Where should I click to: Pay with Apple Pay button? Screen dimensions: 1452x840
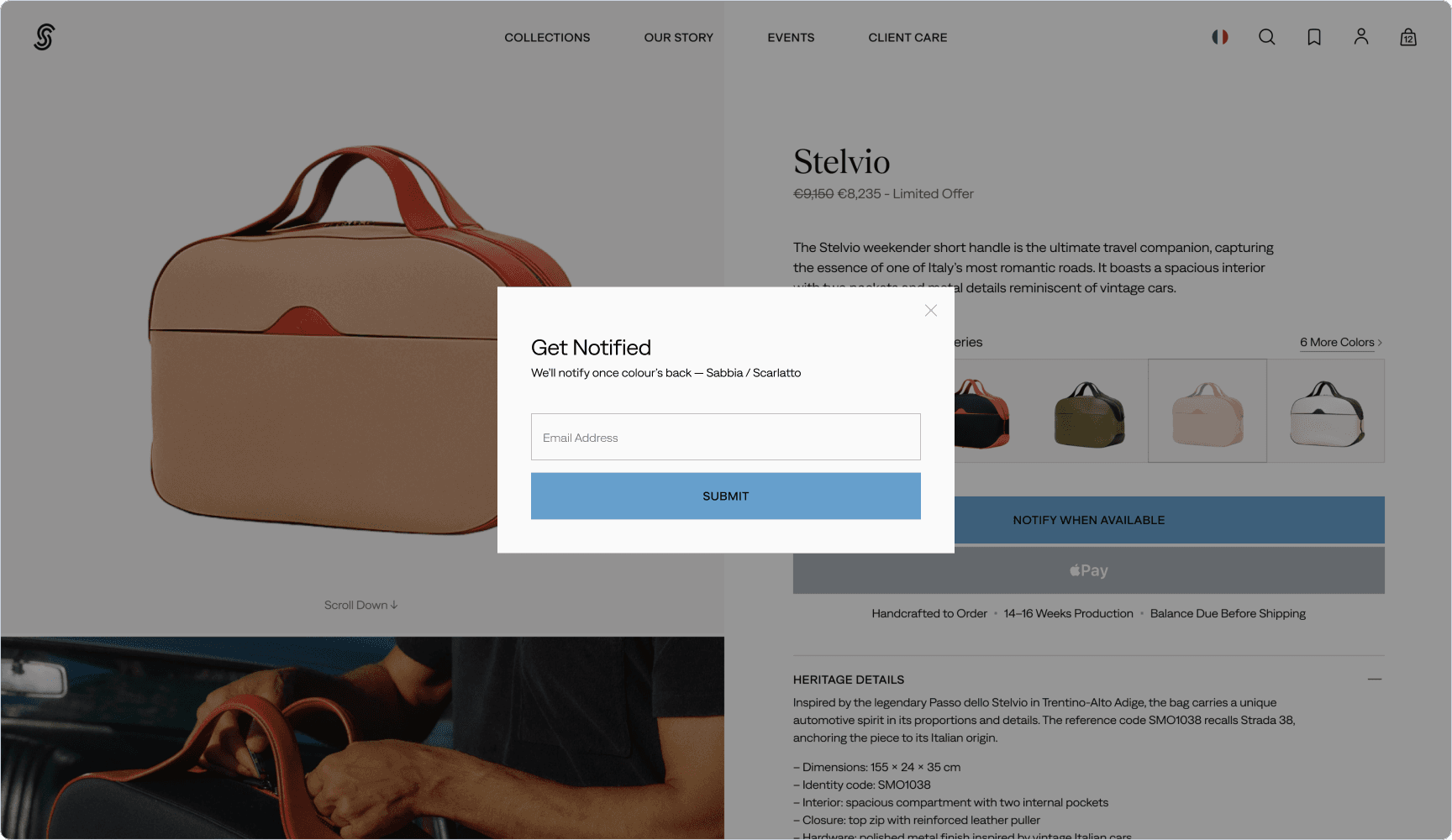pos(1089,570)
